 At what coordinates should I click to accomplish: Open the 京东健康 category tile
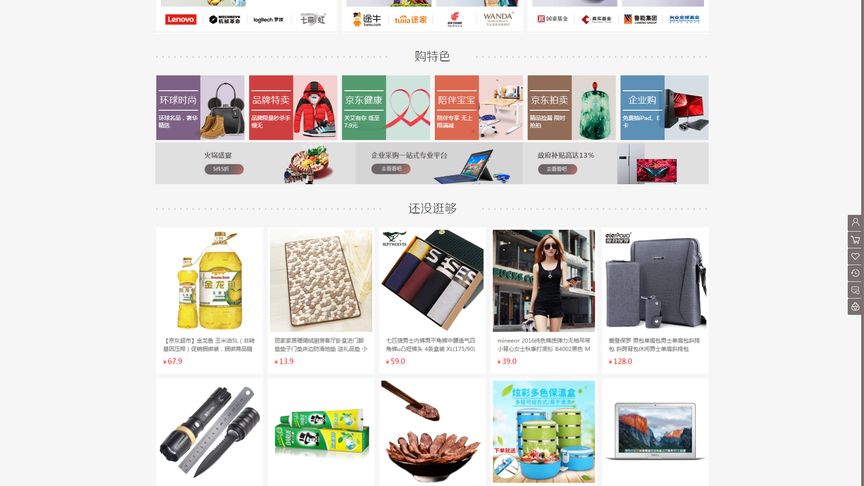pyautogui.click(x=386, y=107)
